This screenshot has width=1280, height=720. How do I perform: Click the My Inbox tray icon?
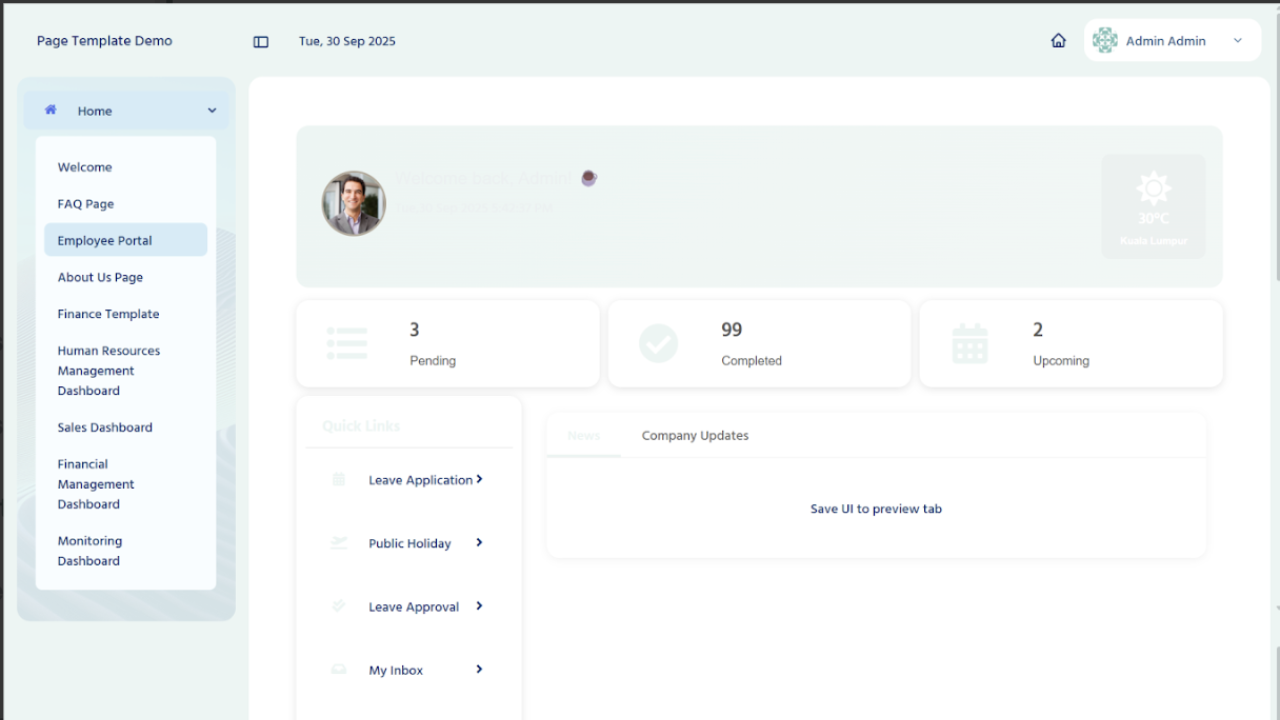pyautogui.click(x=339, y=670)
